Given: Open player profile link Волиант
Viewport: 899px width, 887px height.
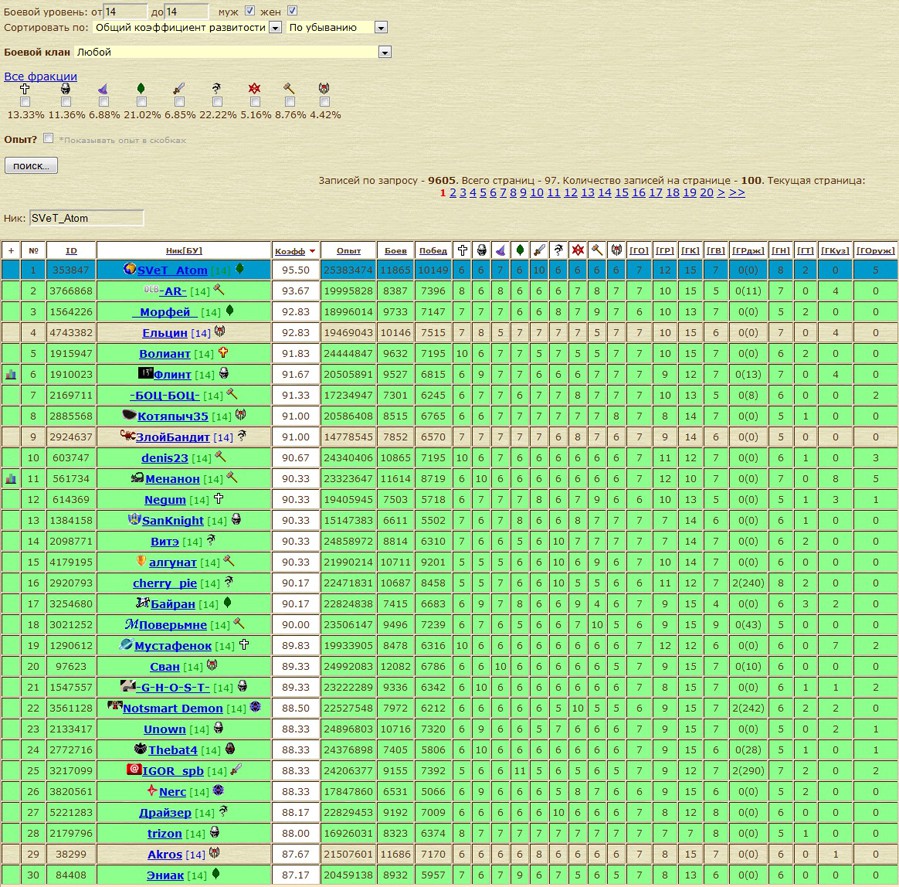Looking at the screenshot, I should pyautogui.click(x=165, y=354).
